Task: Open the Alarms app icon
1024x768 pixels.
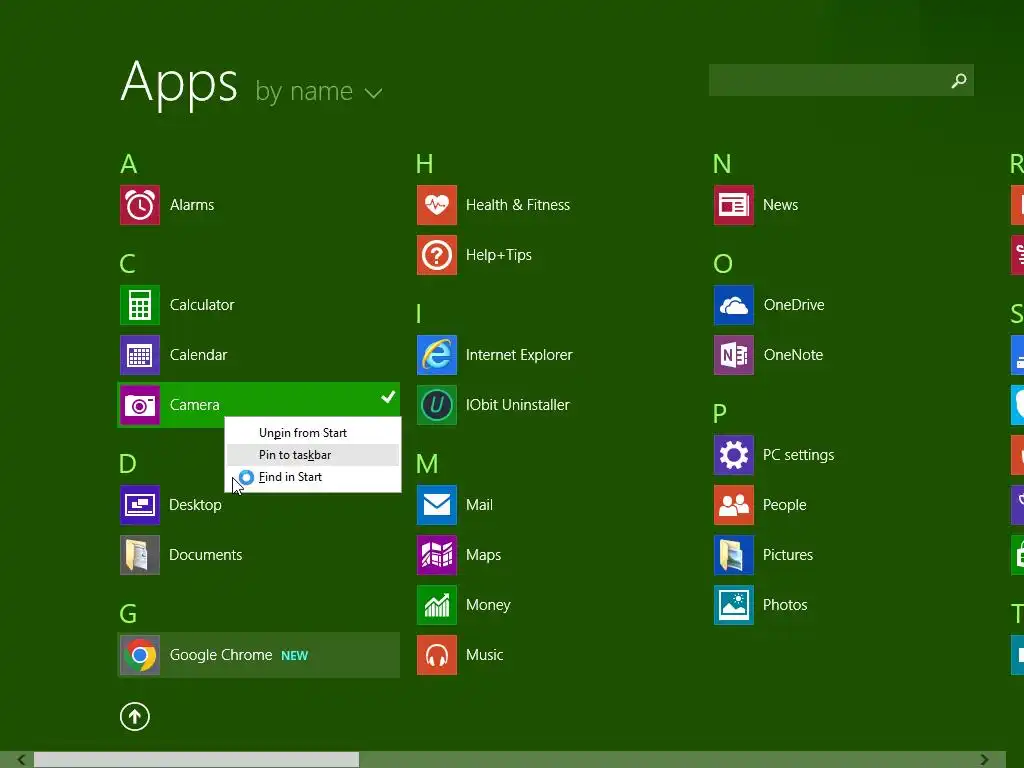Action: tap(140, 205)
